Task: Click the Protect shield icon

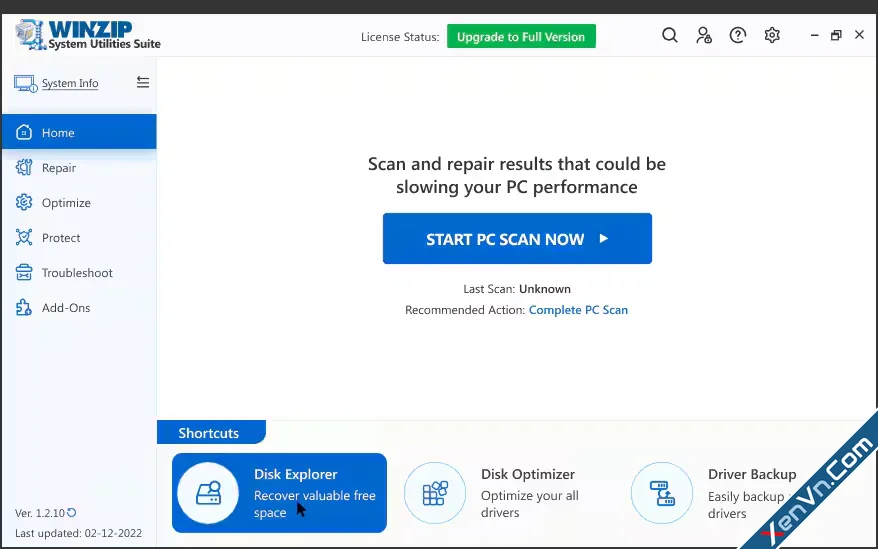Action: click(x=24, y=238)
